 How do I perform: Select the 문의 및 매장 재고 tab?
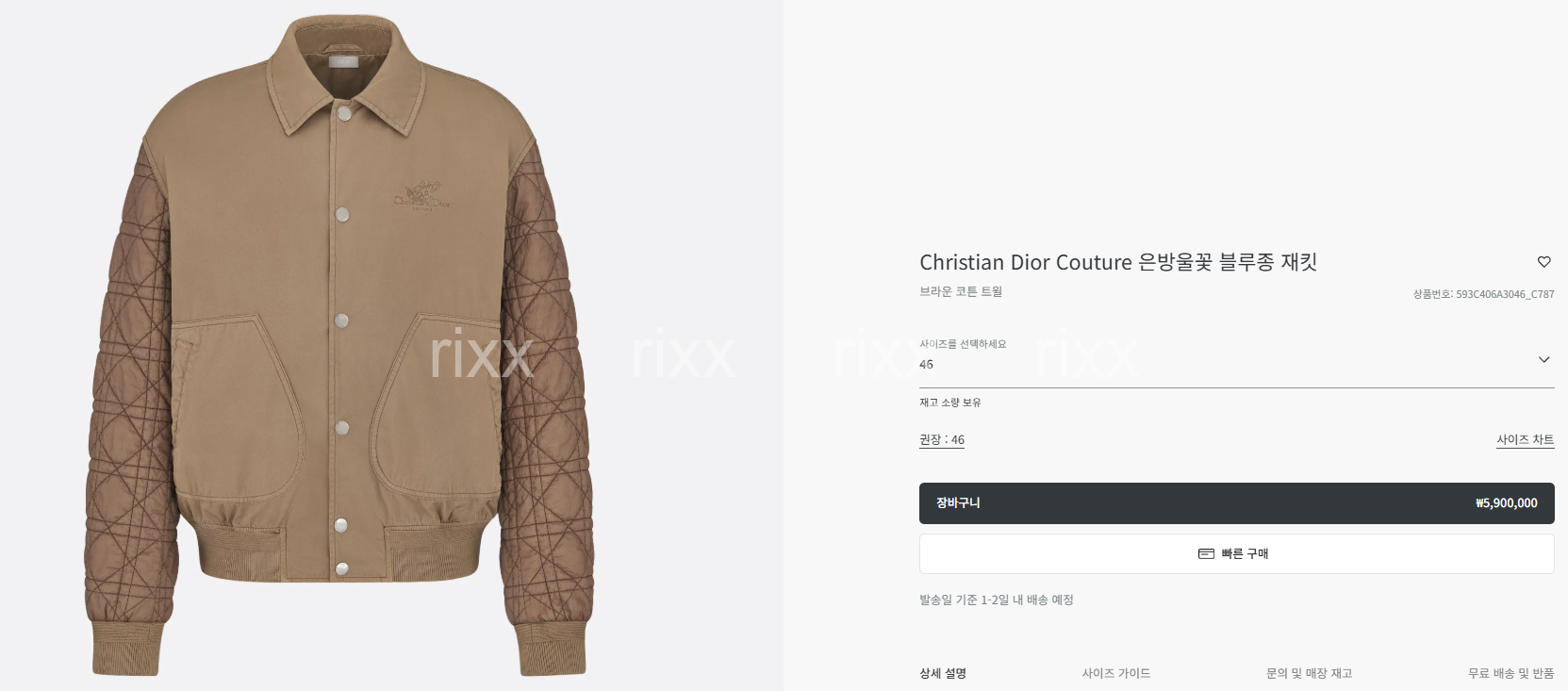pos(1309,673)
